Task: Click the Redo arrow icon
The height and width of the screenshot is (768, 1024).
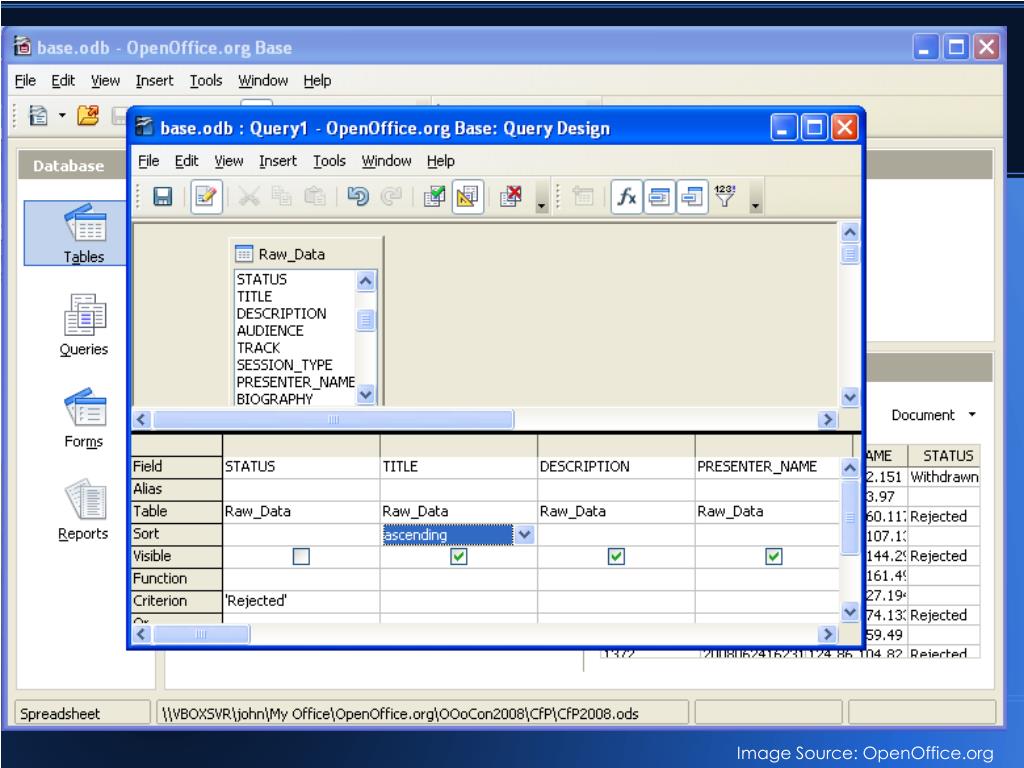Action: click(x=391, y=196)
